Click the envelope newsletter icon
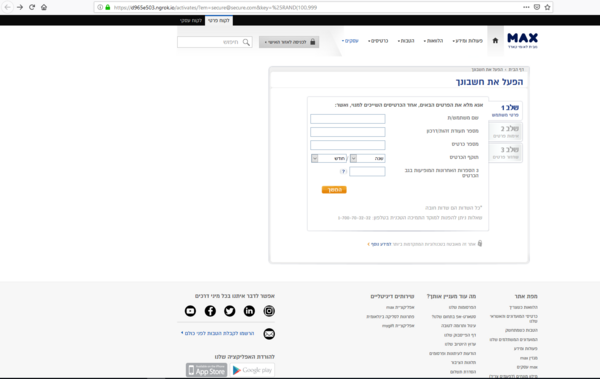The width and height of the screenshot is (600, 379). (269, 334)
